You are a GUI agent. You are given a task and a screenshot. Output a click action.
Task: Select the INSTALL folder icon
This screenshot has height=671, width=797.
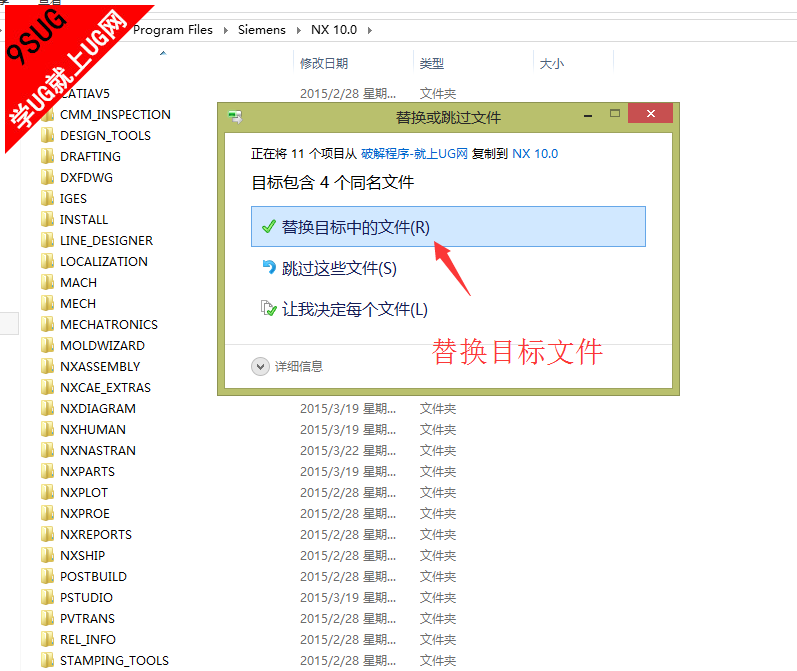pos(48,219)
